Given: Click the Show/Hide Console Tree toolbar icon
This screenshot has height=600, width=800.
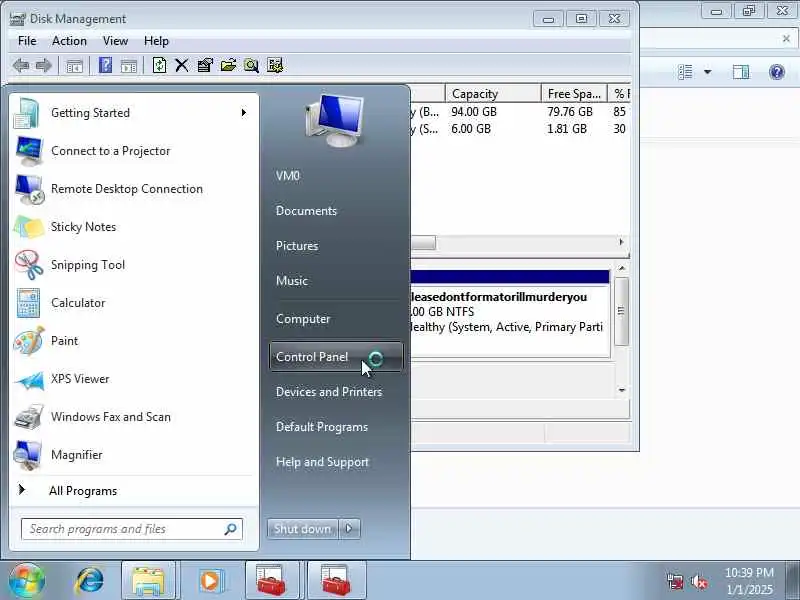Looking at the screenshot, I should [74, 66].
